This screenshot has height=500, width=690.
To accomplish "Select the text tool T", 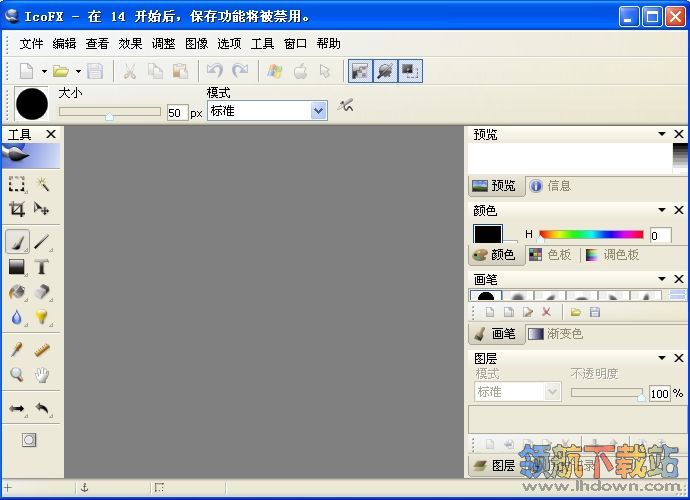I will [42, 267].
